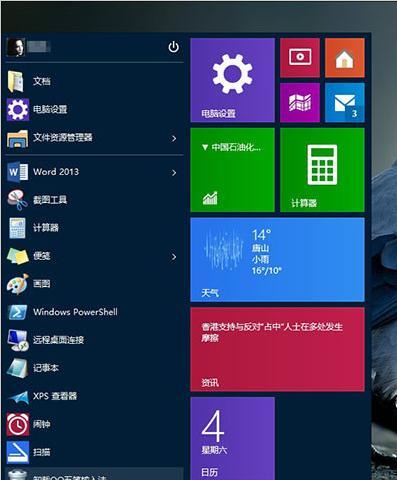Click the 截图工具 label
Screen dimensions: 397x480
(50, 200)
